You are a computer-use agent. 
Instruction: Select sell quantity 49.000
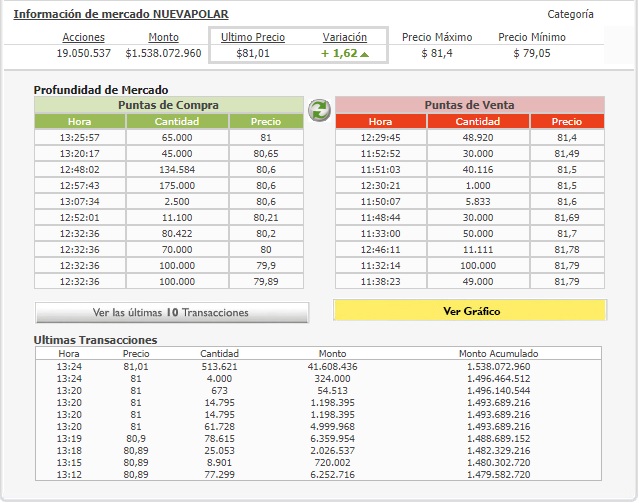(478, 282)
